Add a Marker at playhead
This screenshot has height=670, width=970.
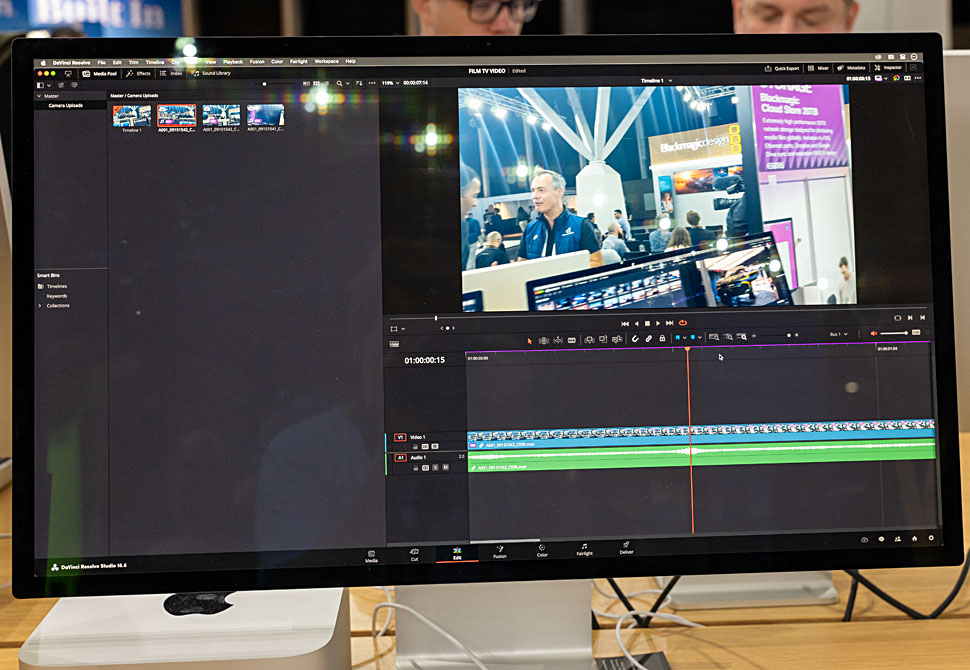(693, 338)
